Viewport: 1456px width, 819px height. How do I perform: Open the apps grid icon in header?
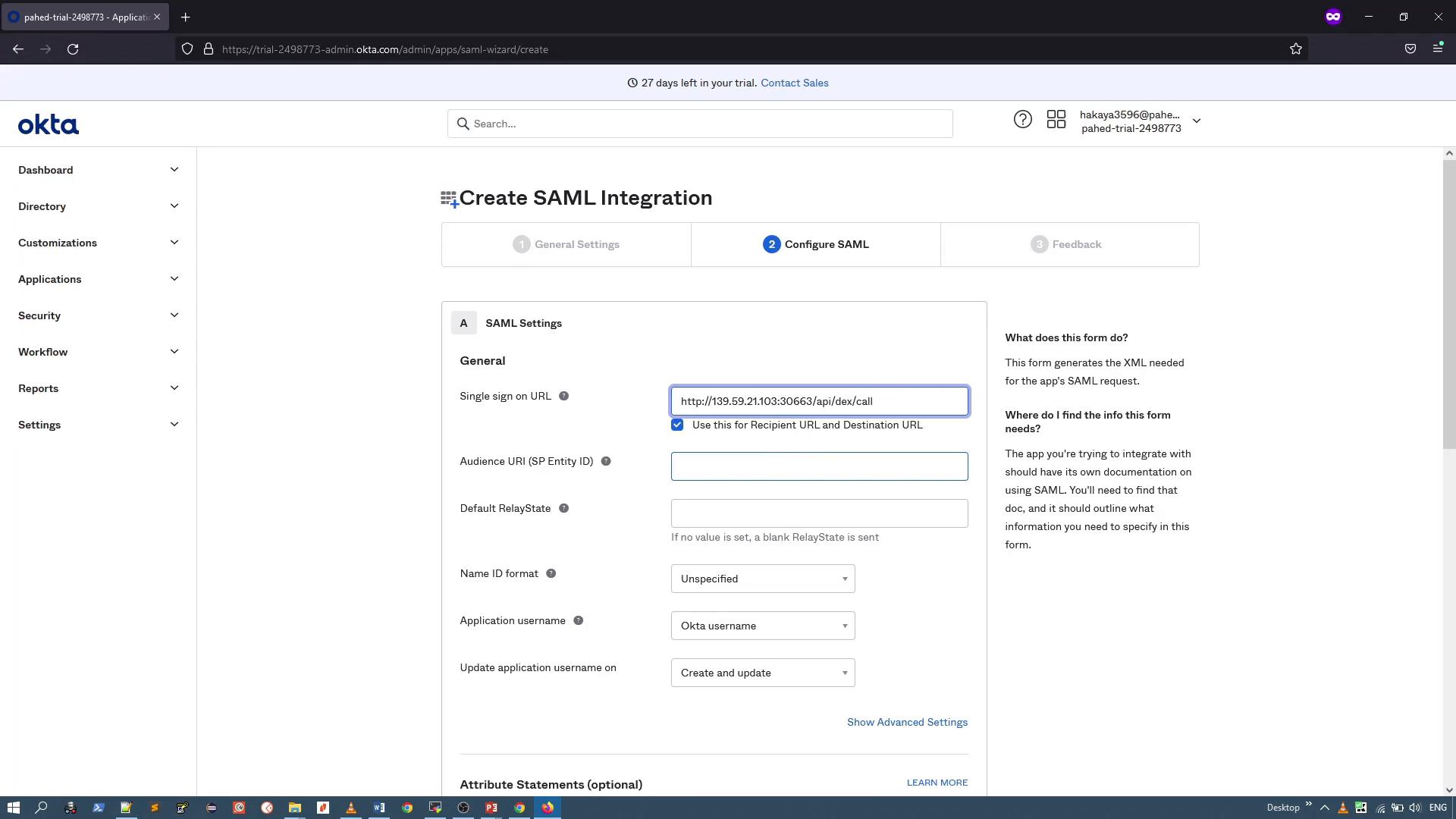pyautogui.click(x=1056, y=120)
